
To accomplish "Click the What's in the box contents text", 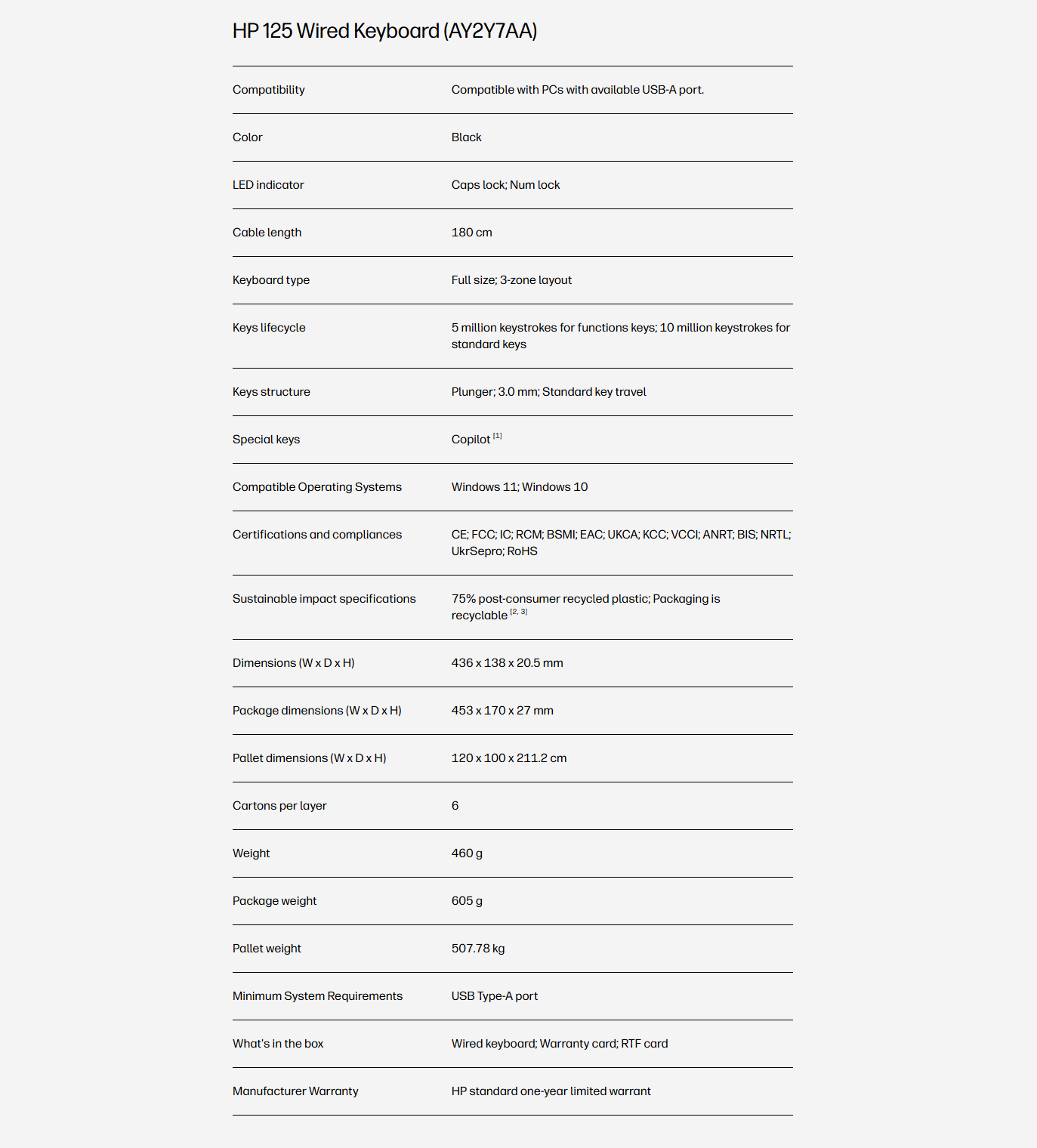I will 560,1044.
